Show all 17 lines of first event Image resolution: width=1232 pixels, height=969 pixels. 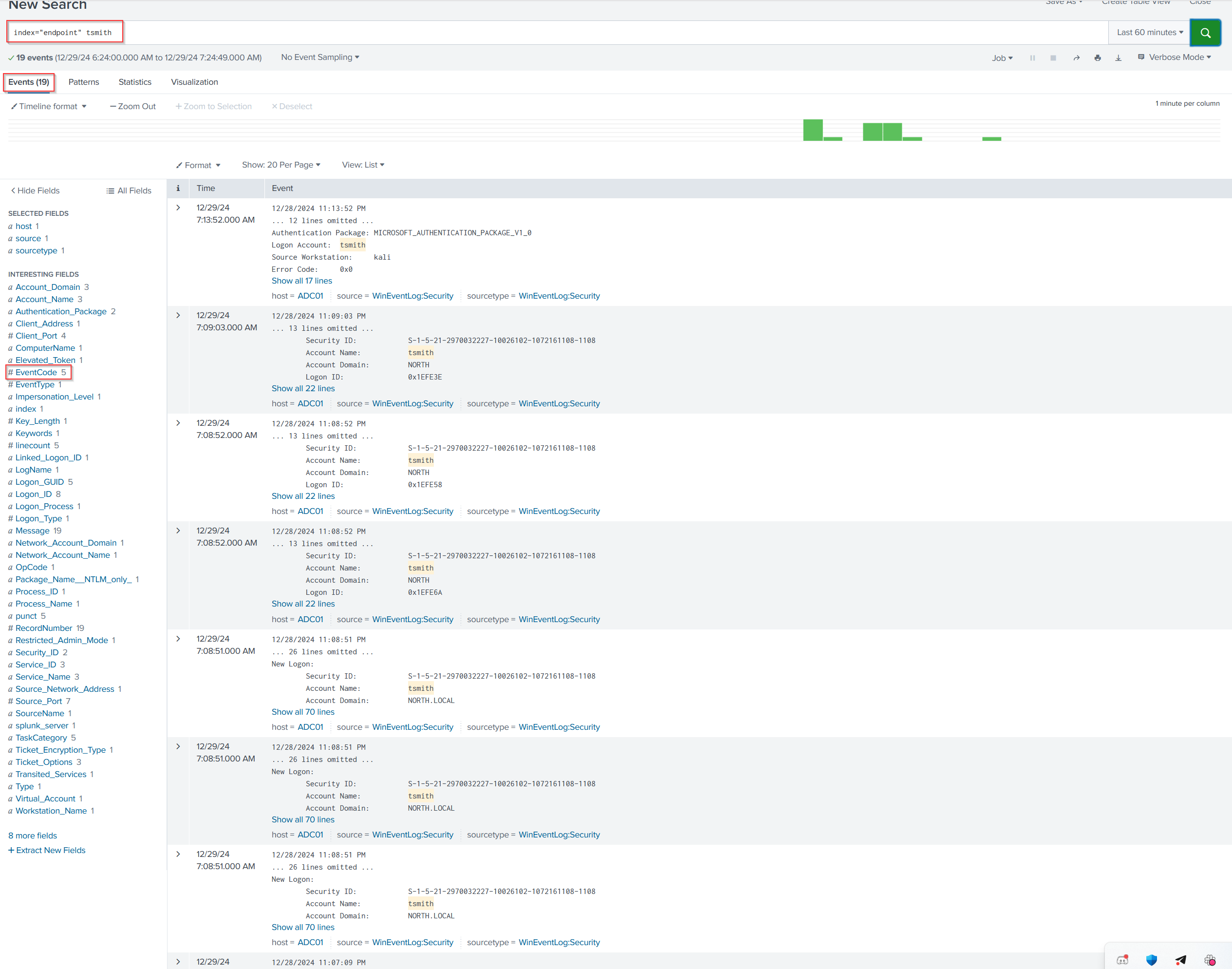(x=301, y=281)
